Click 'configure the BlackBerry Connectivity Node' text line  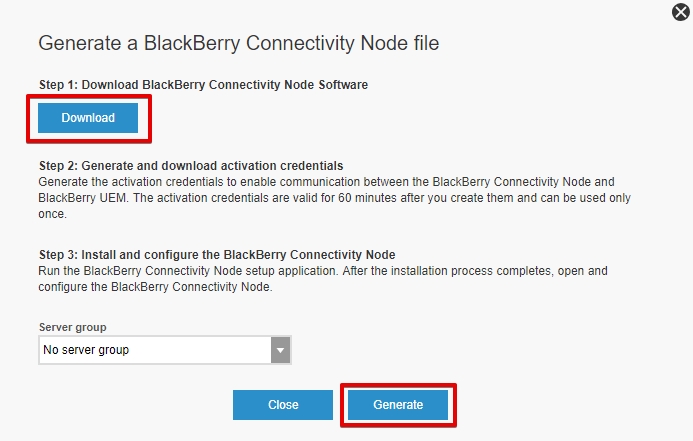(x=160, y=286)
